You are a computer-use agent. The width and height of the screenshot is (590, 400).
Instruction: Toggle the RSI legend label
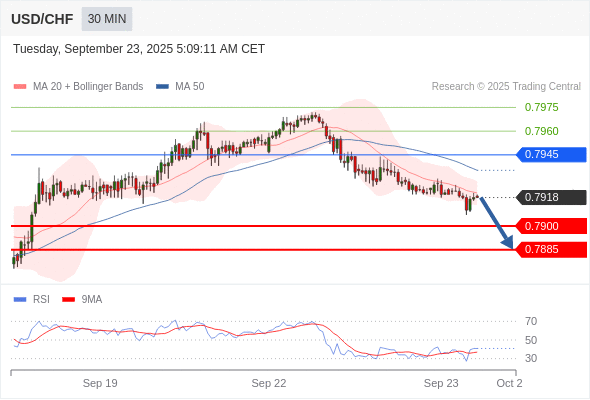tap(41, 300)
